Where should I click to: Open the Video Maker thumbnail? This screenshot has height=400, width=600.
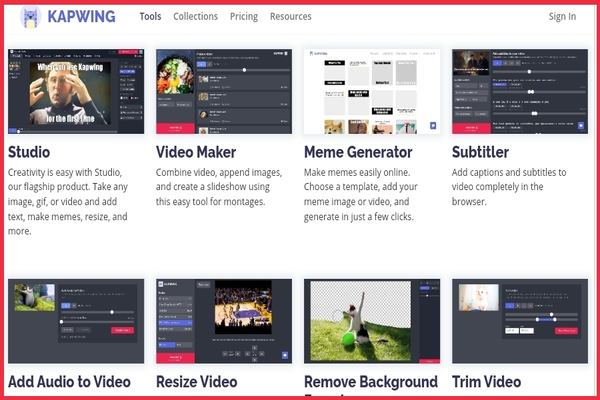[224, 91]
